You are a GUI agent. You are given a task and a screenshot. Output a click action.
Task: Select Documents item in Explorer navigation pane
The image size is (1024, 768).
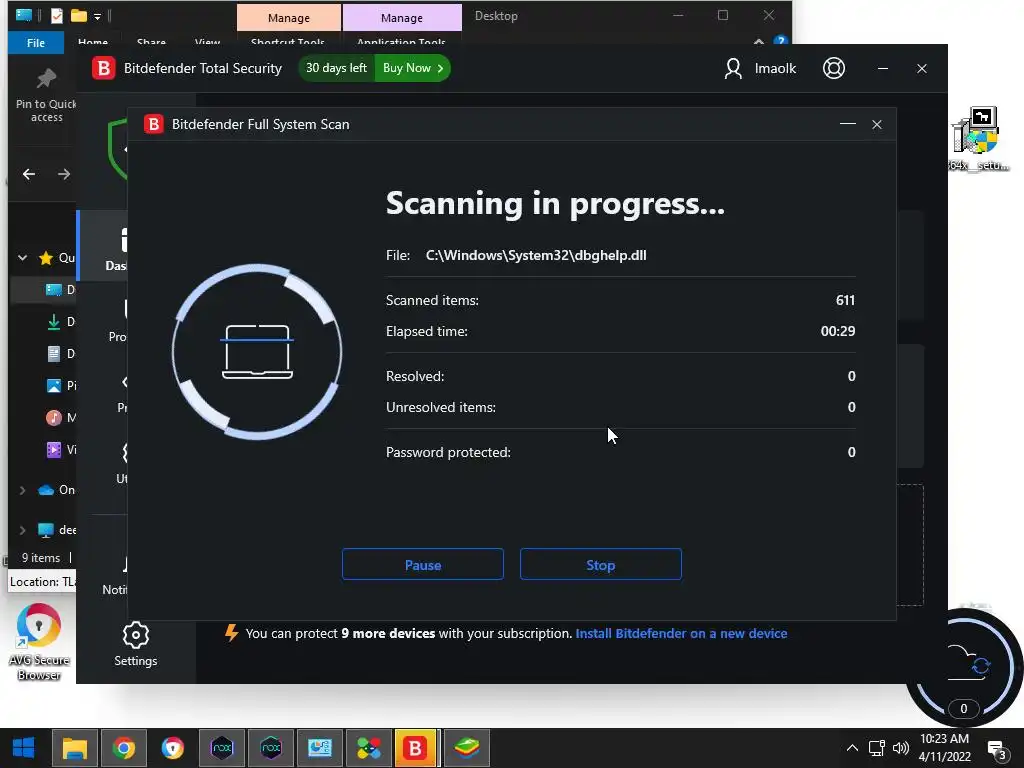click(59, 353)
